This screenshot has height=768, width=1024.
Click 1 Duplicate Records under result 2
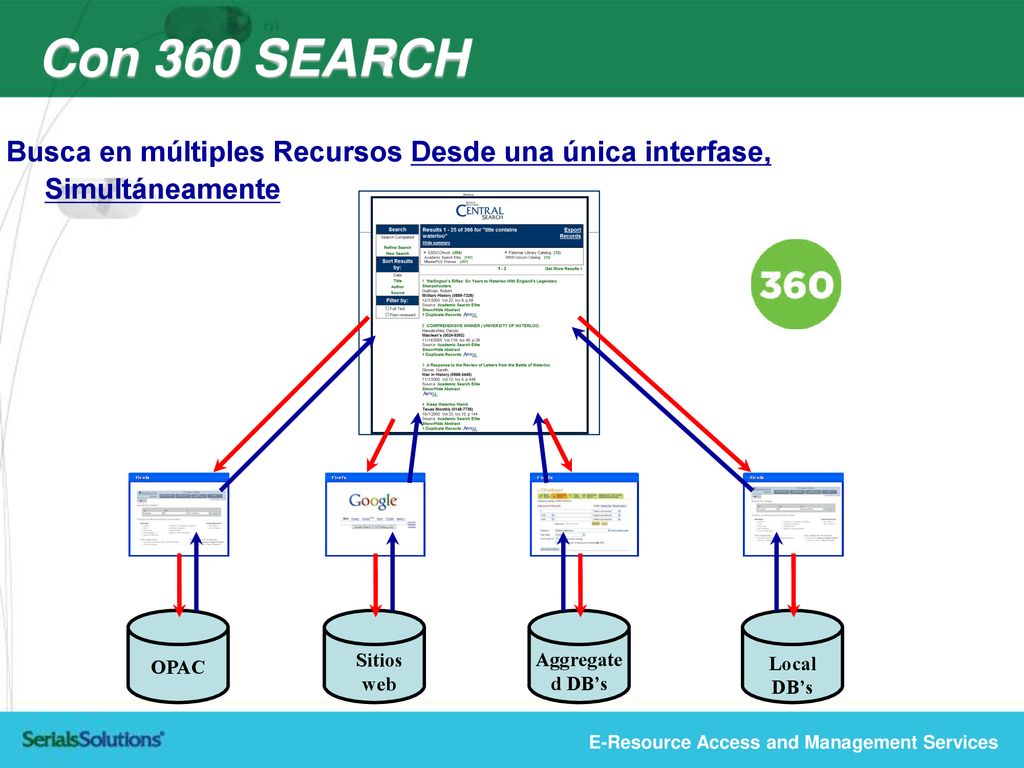pyautogui.click(x=441, y=355)
